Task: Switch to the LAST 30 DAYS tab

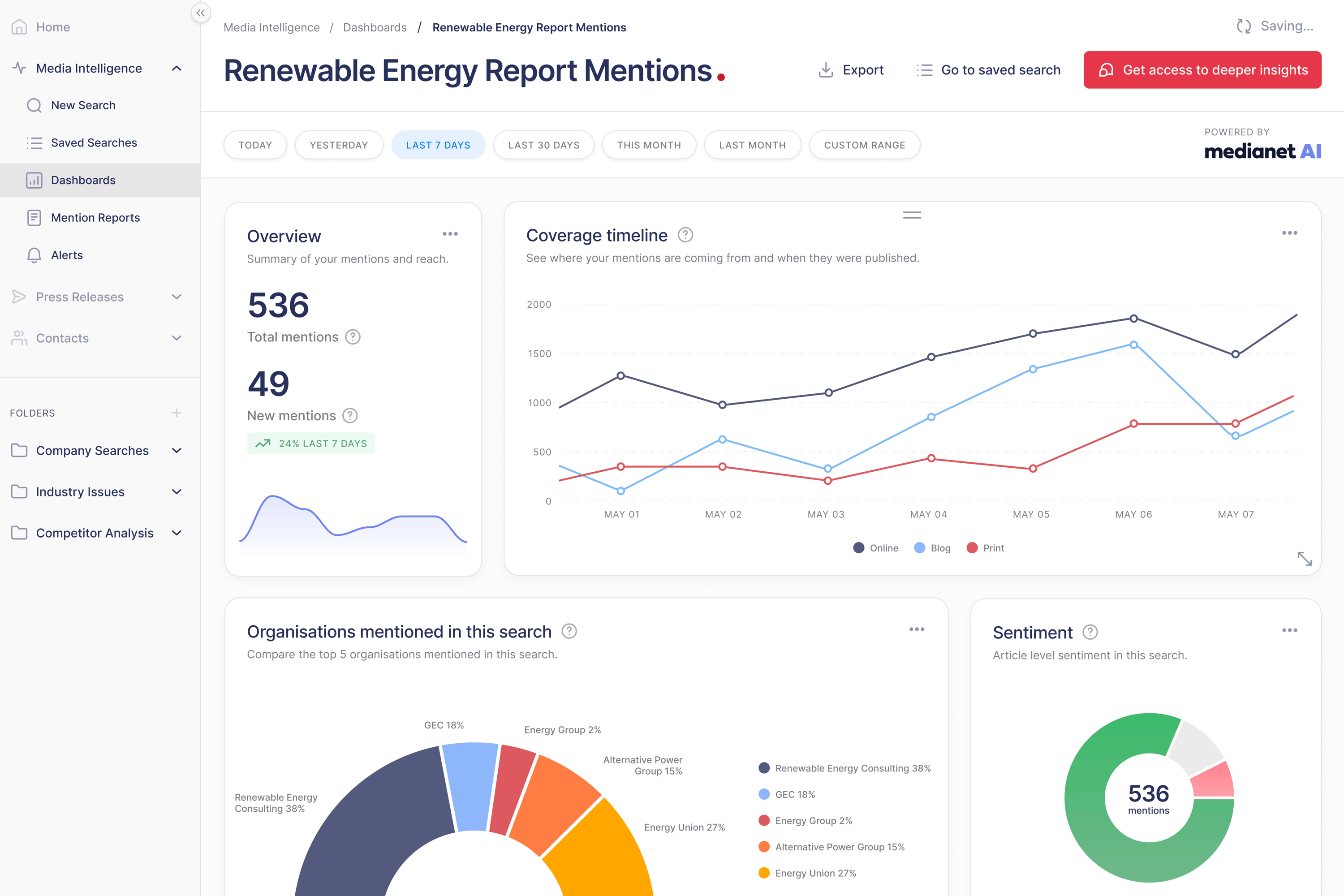Action: point(543,145)
